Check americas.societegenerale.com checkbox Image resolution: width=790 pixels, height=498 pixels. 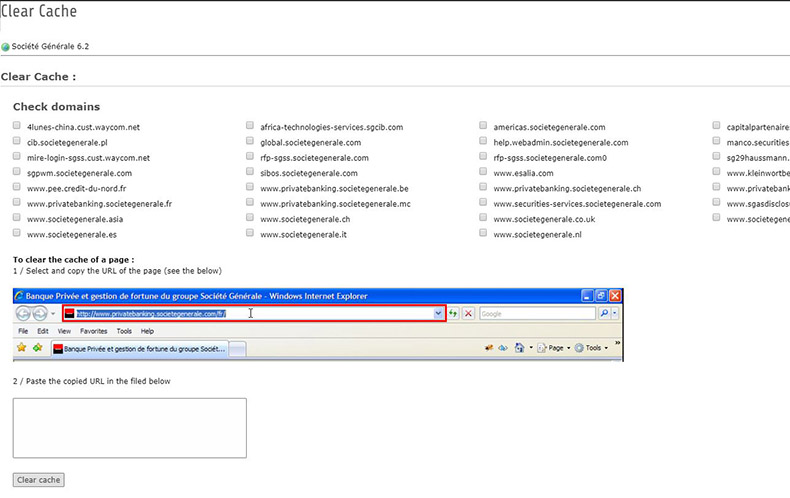[x=483, y=126]
